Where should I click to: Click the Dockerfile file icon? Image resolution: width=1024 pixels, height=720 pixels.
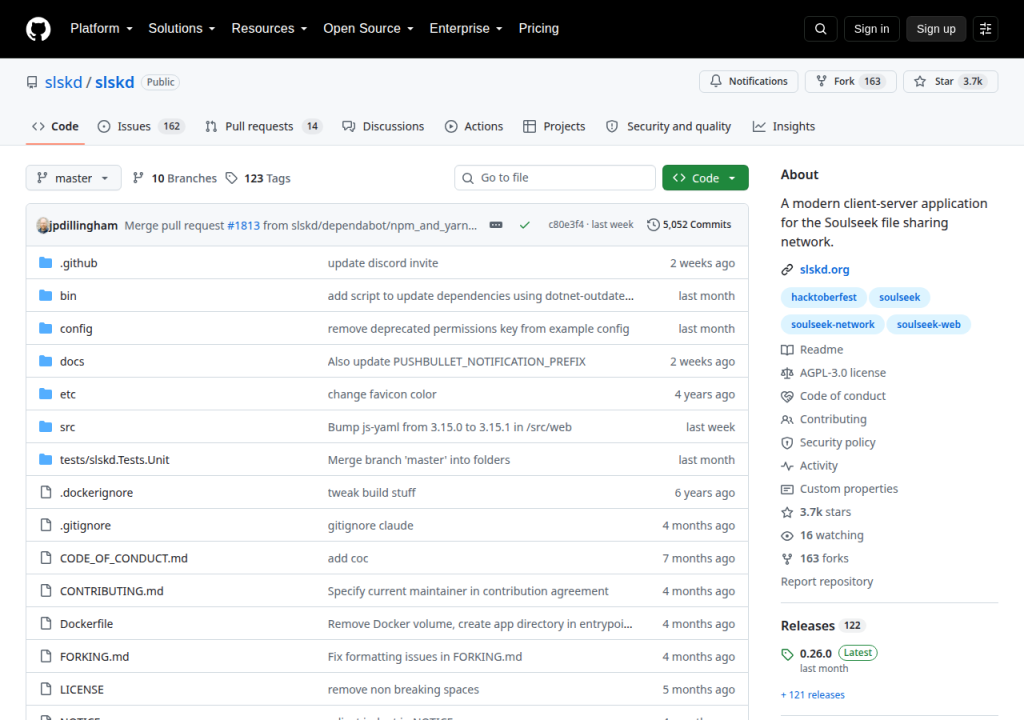click(x=45, y=623)
